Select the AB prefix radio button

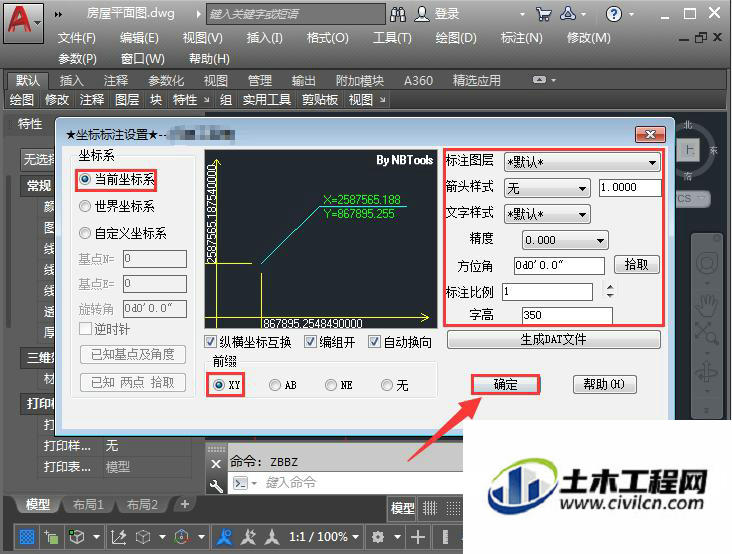275,385
